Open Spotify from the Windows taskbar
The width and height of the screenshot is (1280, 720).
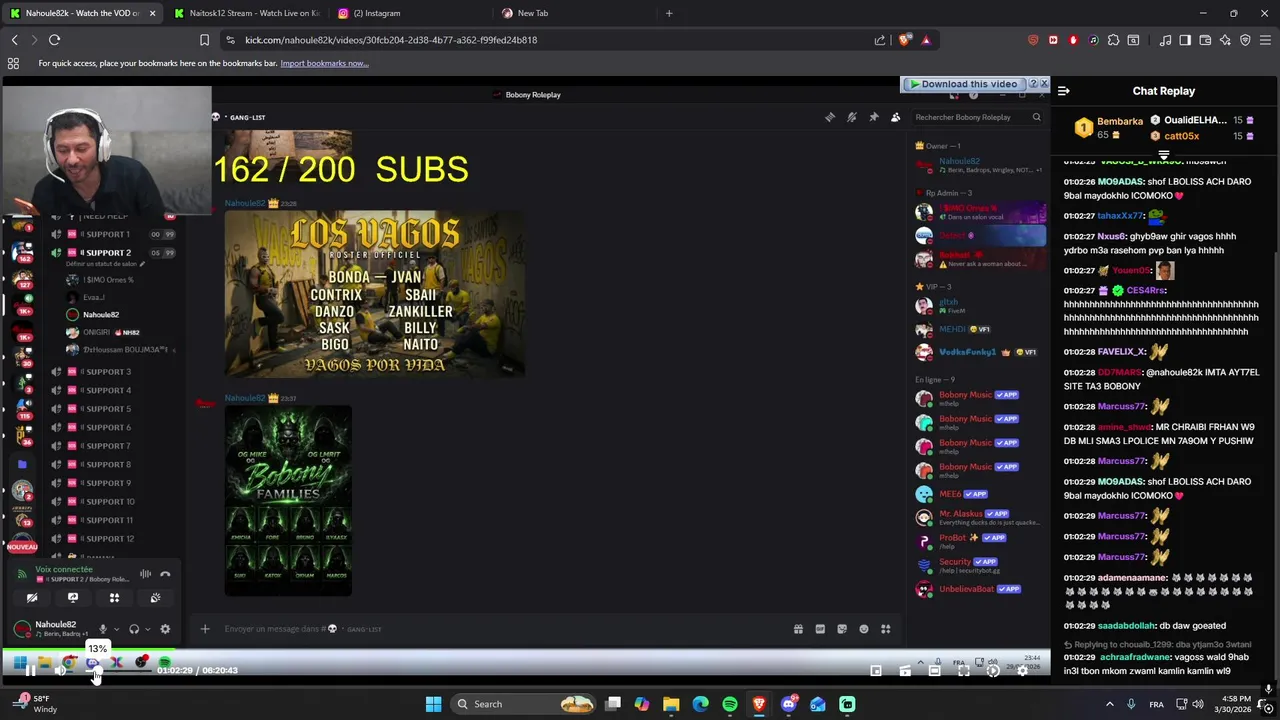click(730, 704)
